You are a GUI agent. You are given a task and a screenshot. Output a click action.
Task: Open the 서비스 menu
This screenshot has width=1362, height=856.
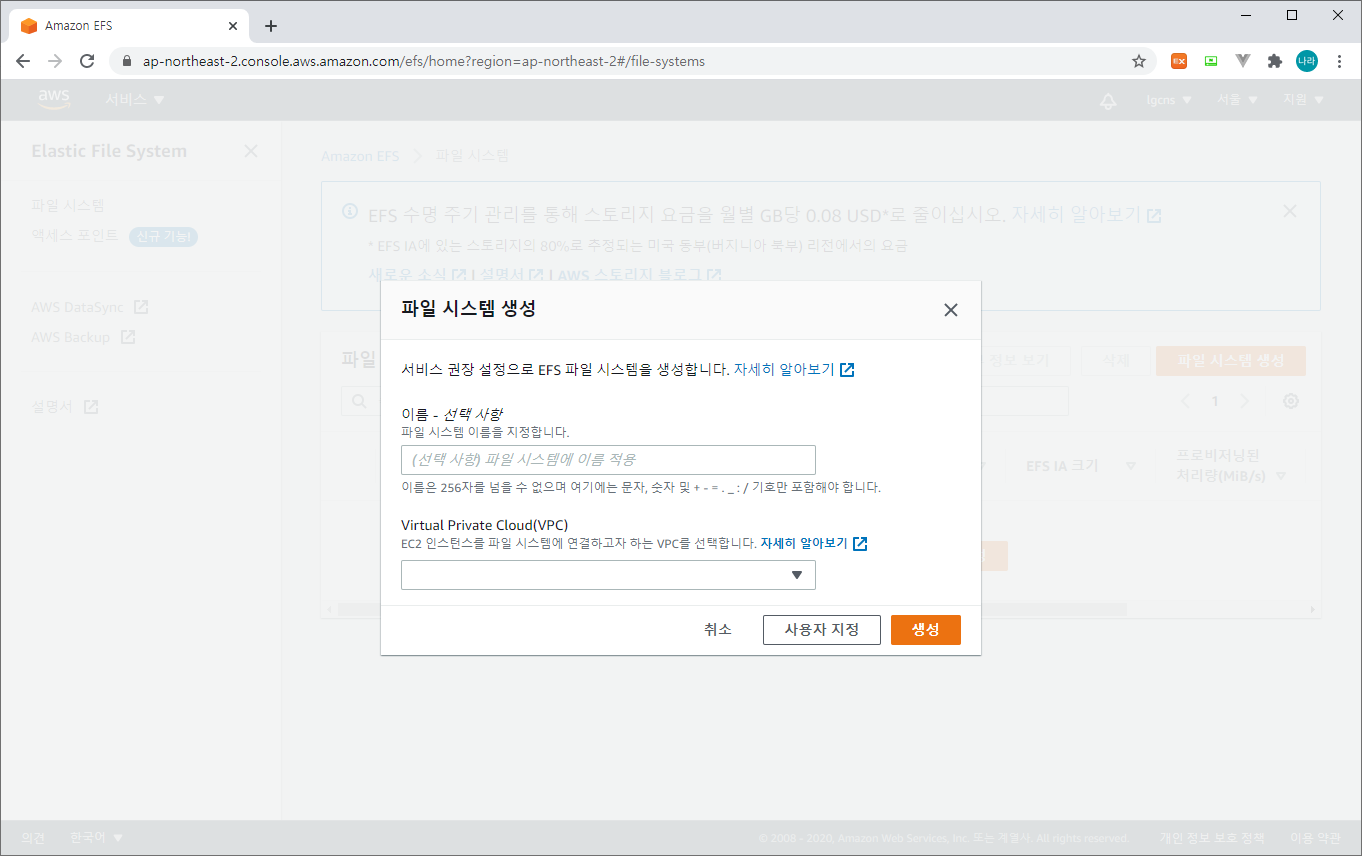click(135, 100)
